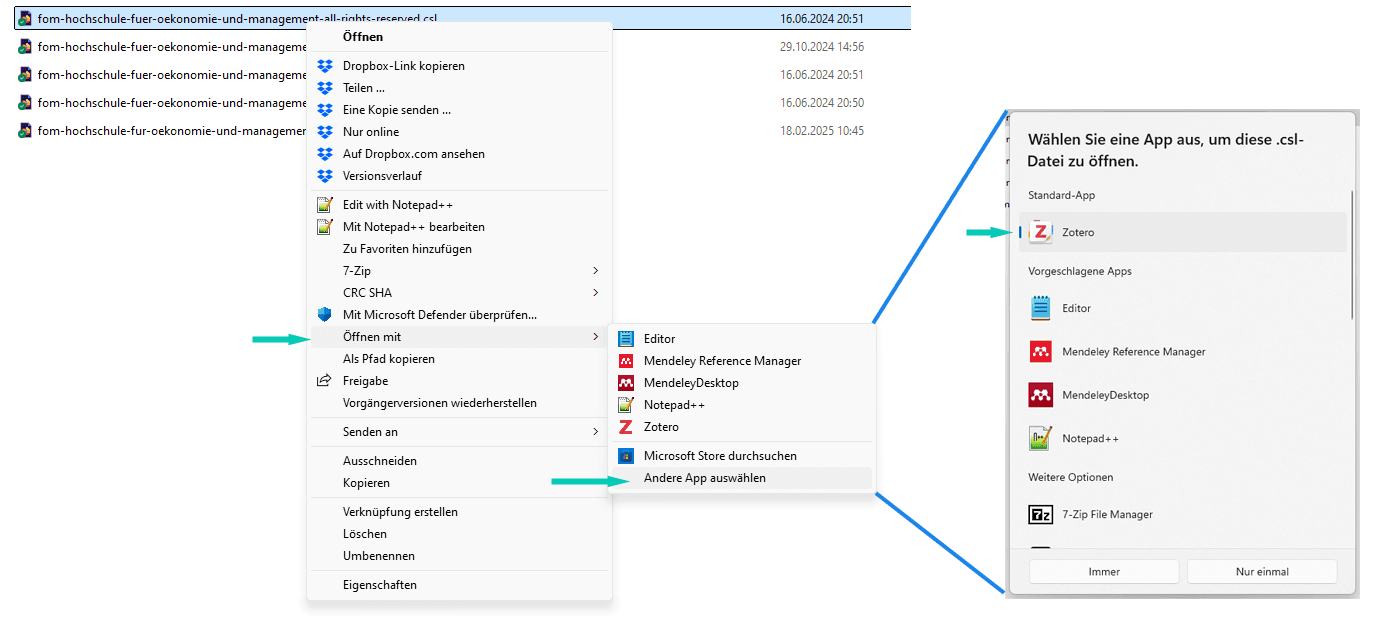
Task: Click the icon of the file dated 16.06.2024 20:50
Action: coord(25,103)
